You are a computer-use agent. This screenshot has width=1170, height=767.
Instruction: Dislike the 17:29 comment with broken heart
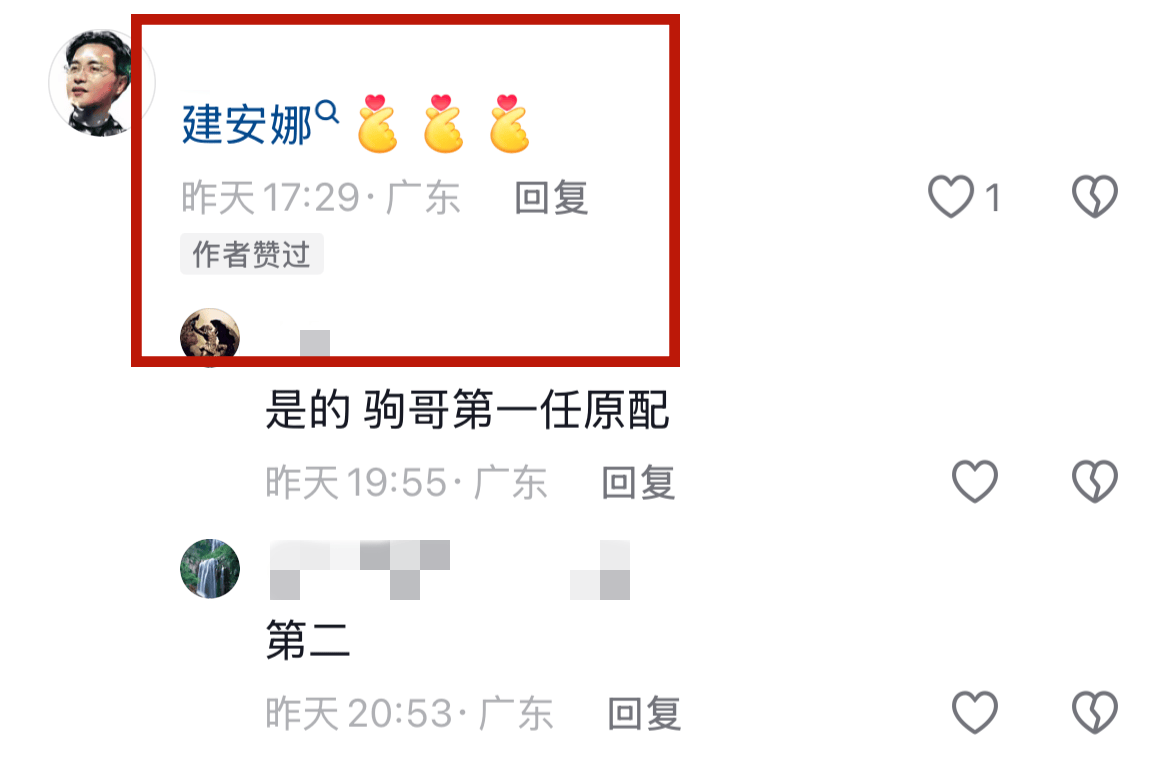click(x=1095, y=197)
